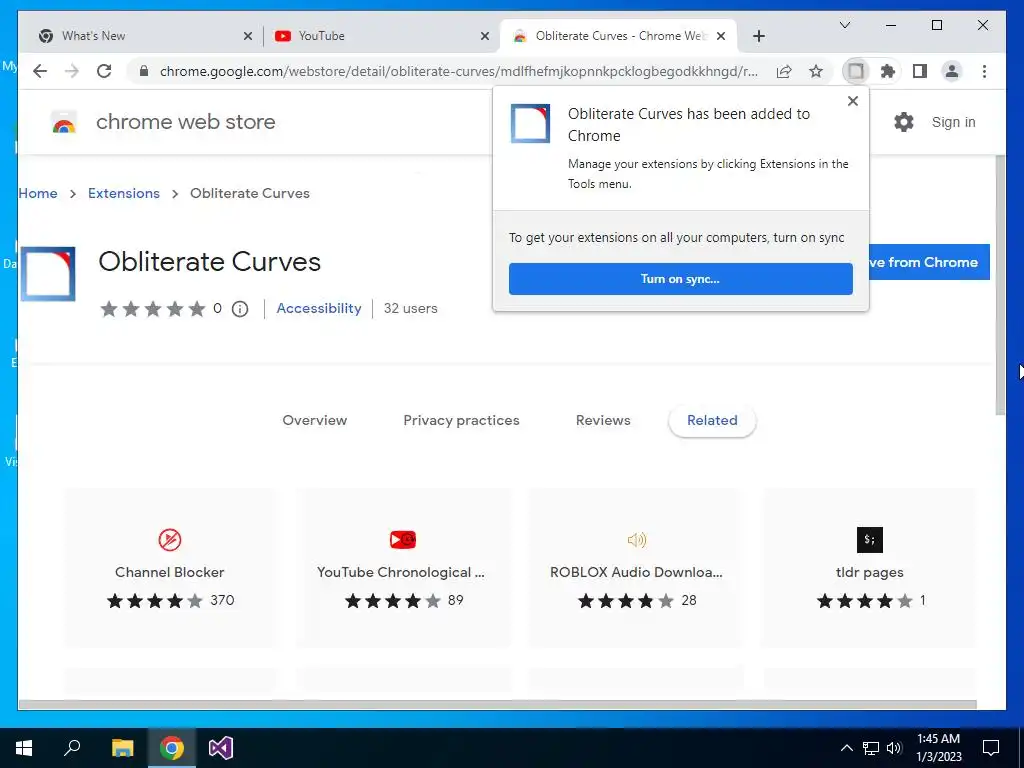
Task: Click the Chrome taskbar icon
Action: tap(172, 748)
